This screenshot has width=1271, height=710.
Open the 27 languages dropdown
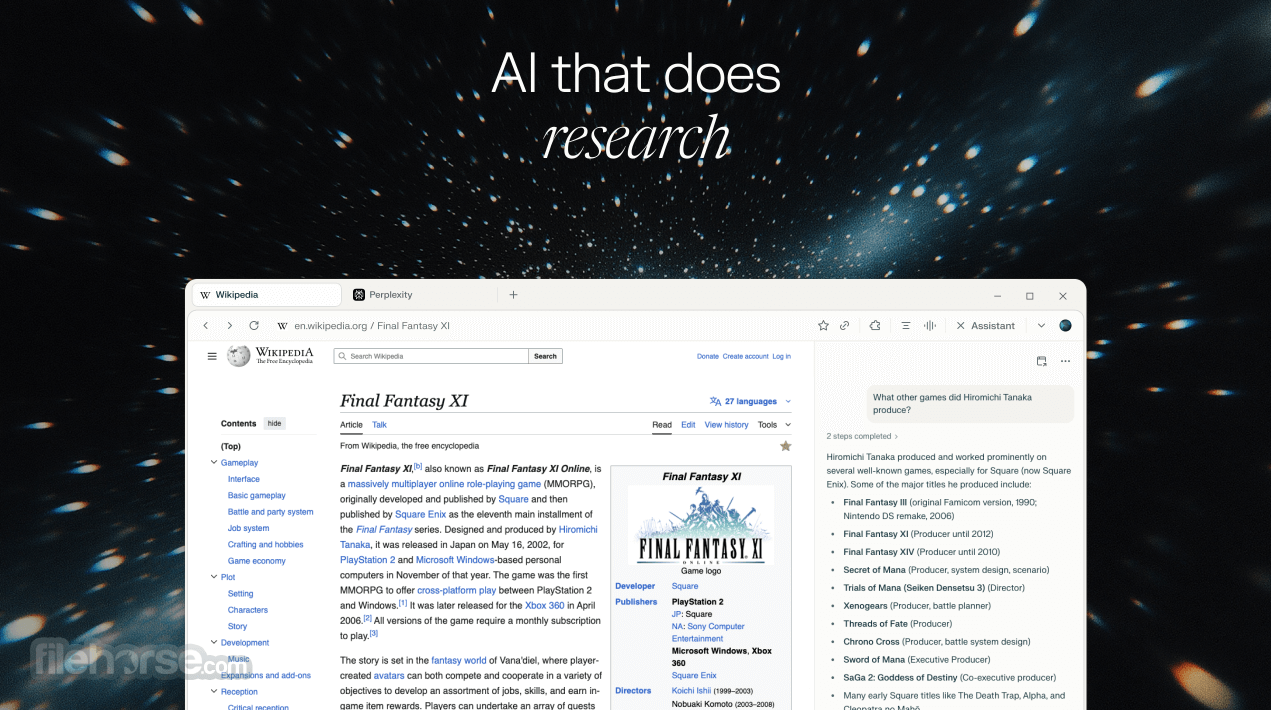click(x=750, y=401)
